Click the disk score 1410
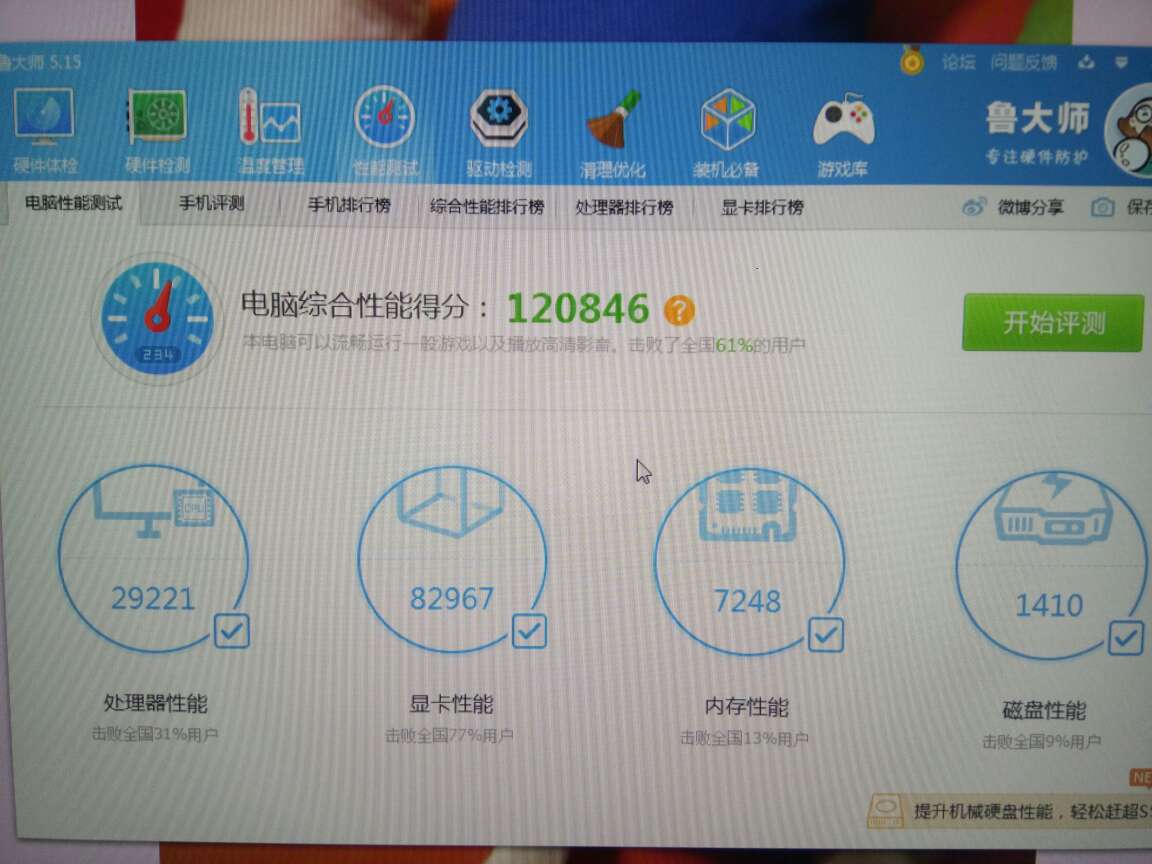Image resolution: width=1152 pixels, height=864 pixels. (1049, 606)
